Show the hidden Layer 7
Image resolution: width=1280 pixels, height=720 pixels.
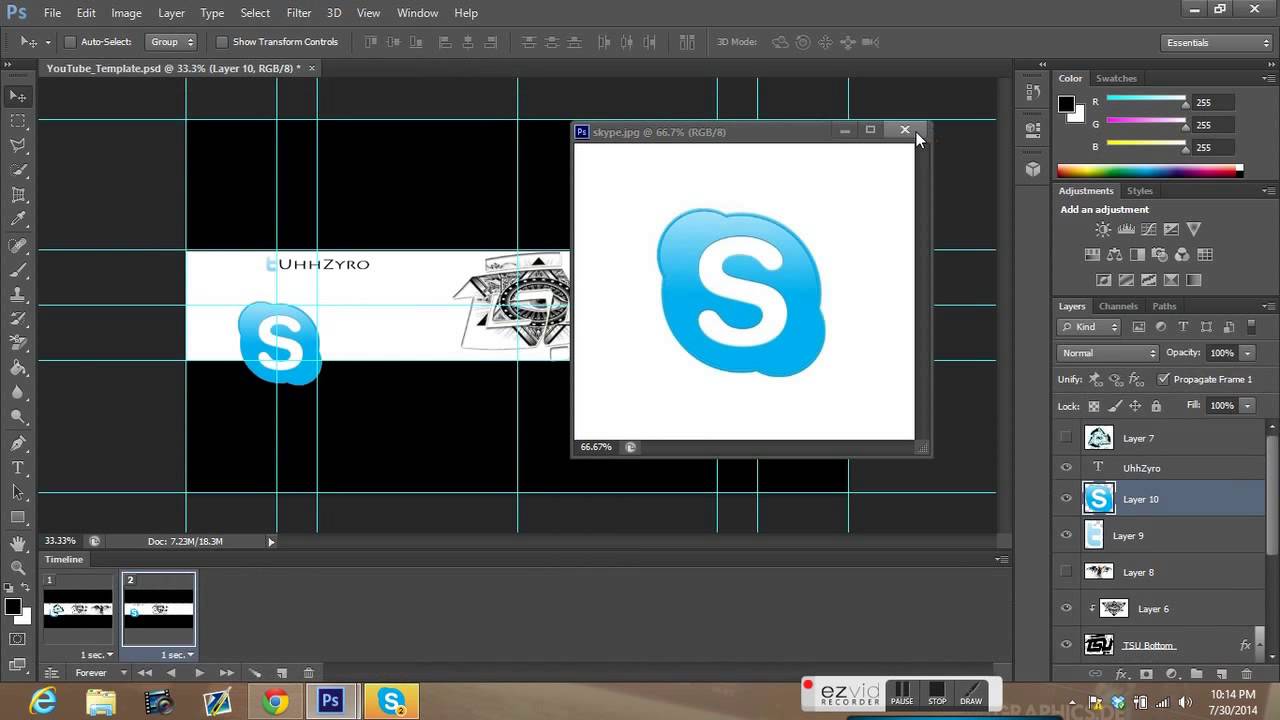click(x=1066, y=438)
